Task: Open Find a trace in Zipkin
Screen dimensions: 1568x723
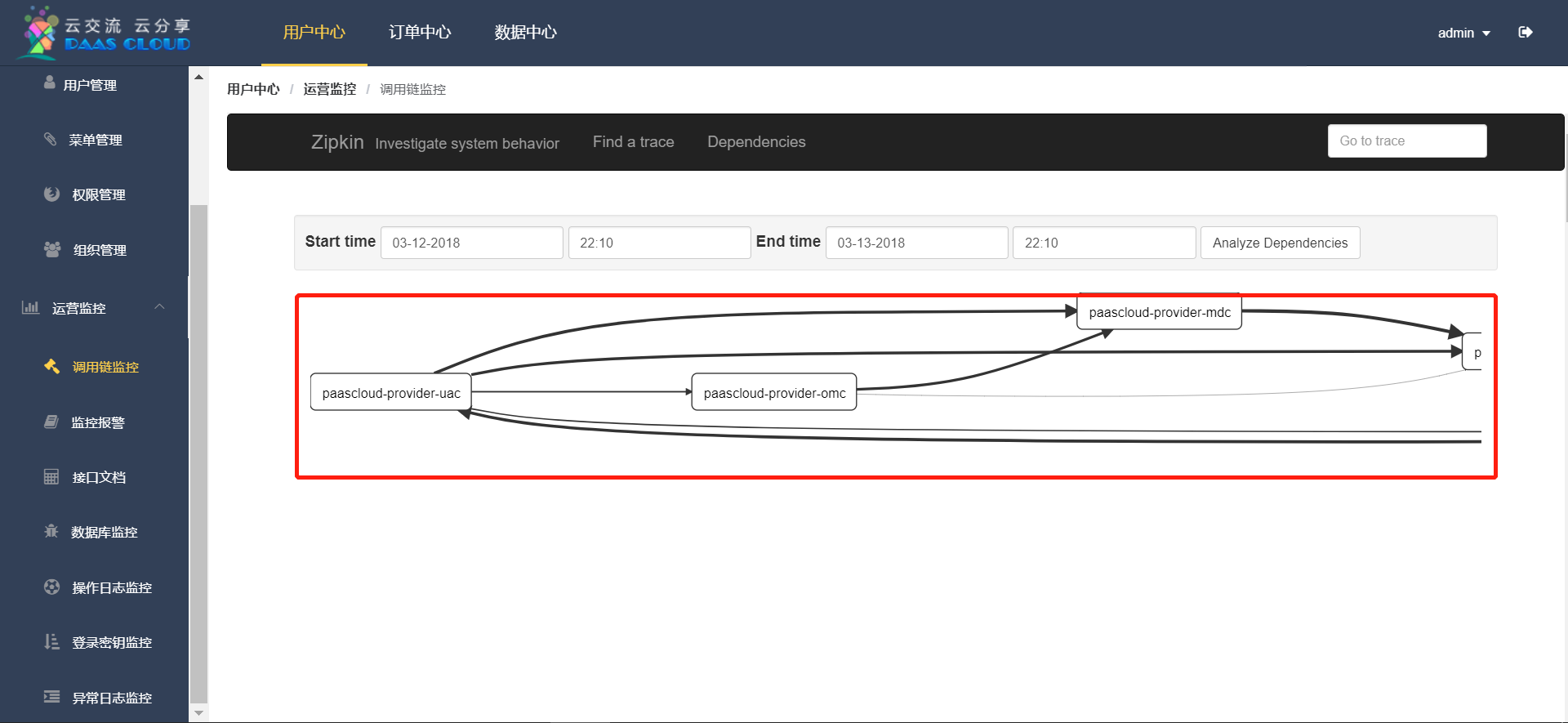Action: 633,142
